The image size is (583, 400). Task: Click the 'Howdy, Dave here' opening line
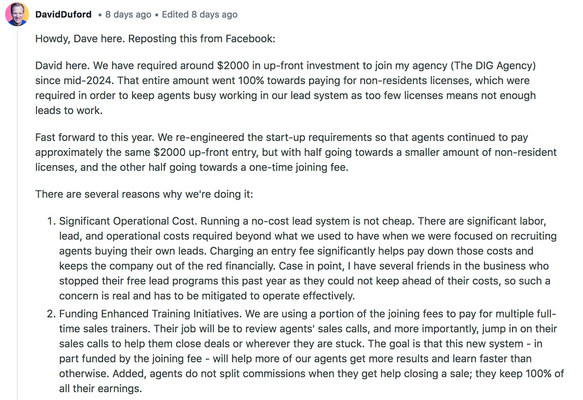[x=155, y=39]
